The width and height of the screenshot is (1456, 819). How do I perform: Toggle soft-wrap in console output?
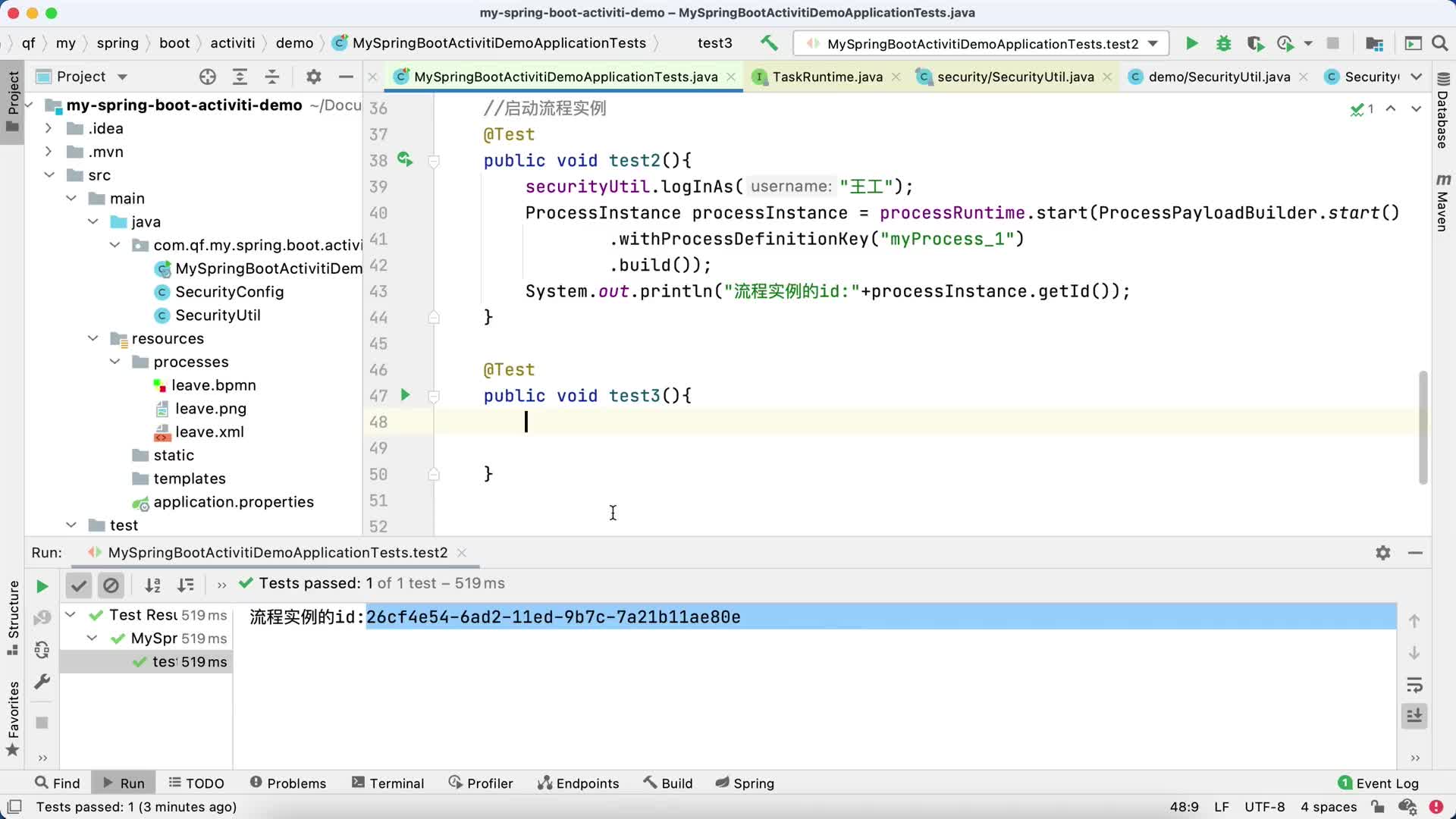pyautogui.click(x=1414, y=685)
